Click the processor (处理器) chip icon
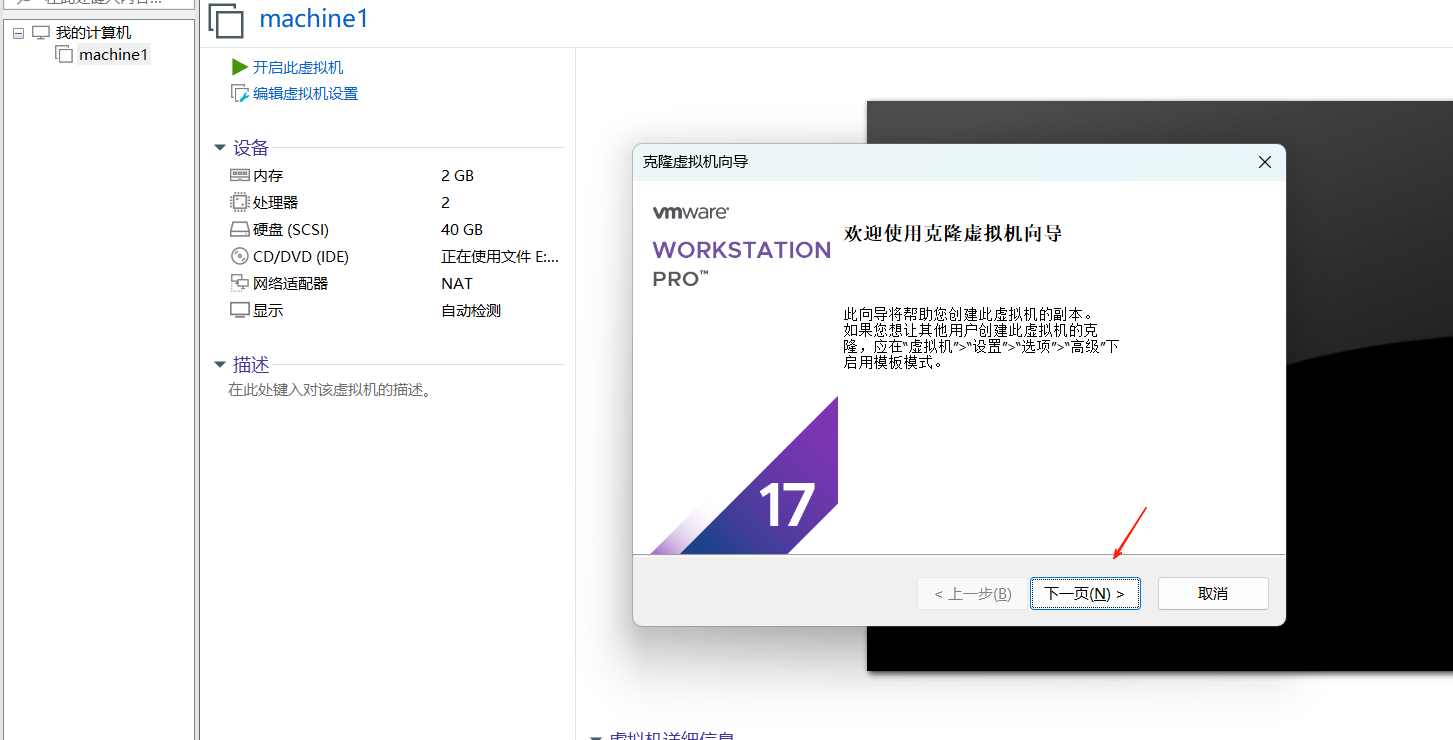Viewport: 1453px width, 740px height. [240, 202]
